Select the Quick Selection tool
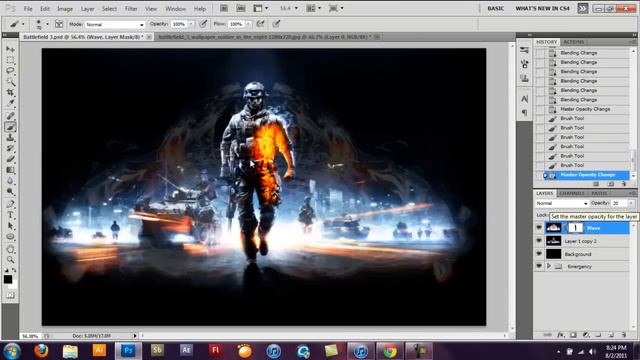640x360 pixels. pyautogui.click(x=10, y=82)
